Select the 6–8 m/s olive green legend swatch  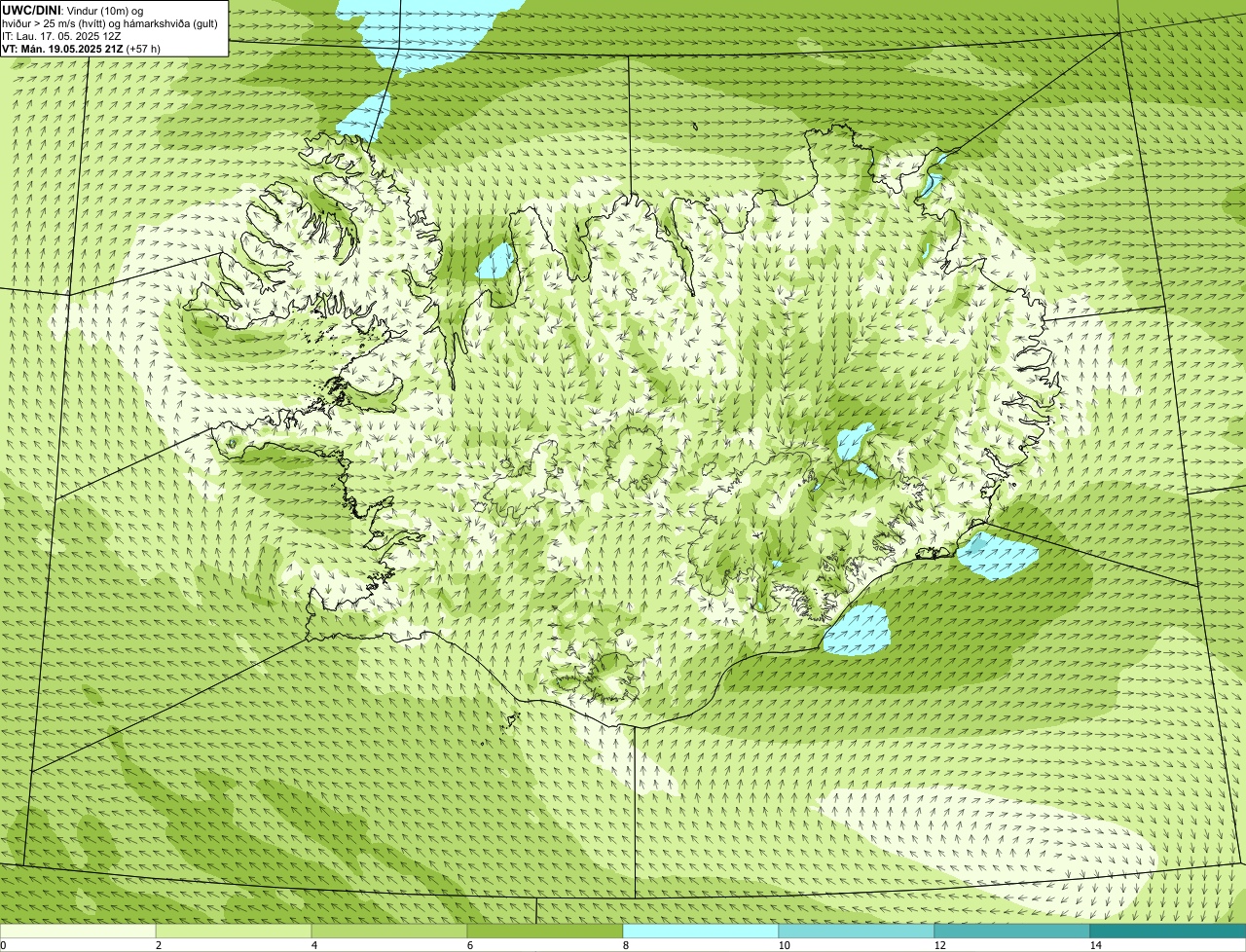click(x=545, y=931)
